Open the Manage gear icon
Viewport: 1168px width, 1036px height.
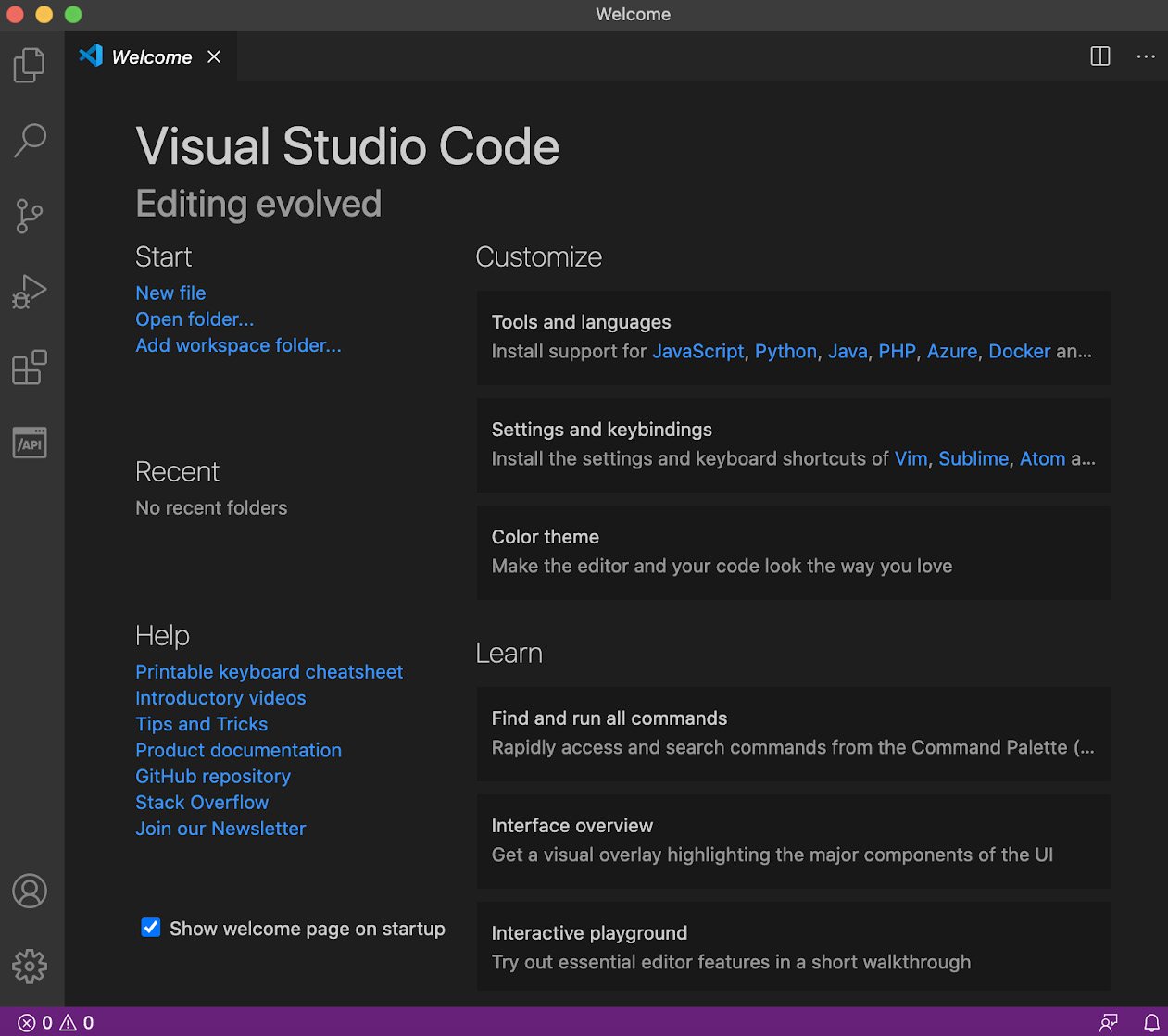[30, 967]
